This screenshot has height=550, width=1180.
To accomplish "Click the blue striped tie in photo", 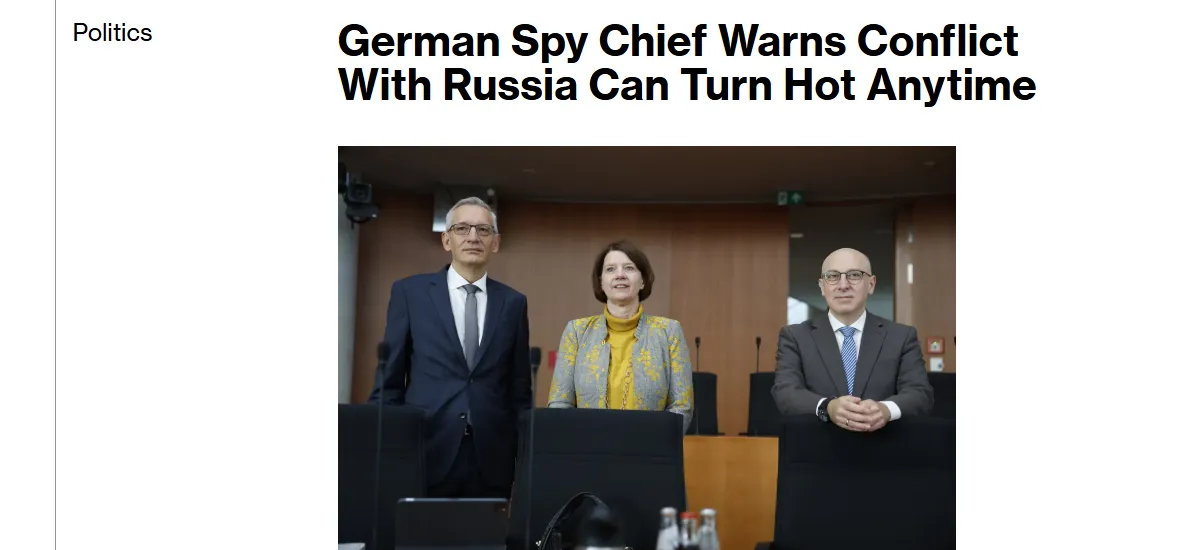I will point(847,359).
